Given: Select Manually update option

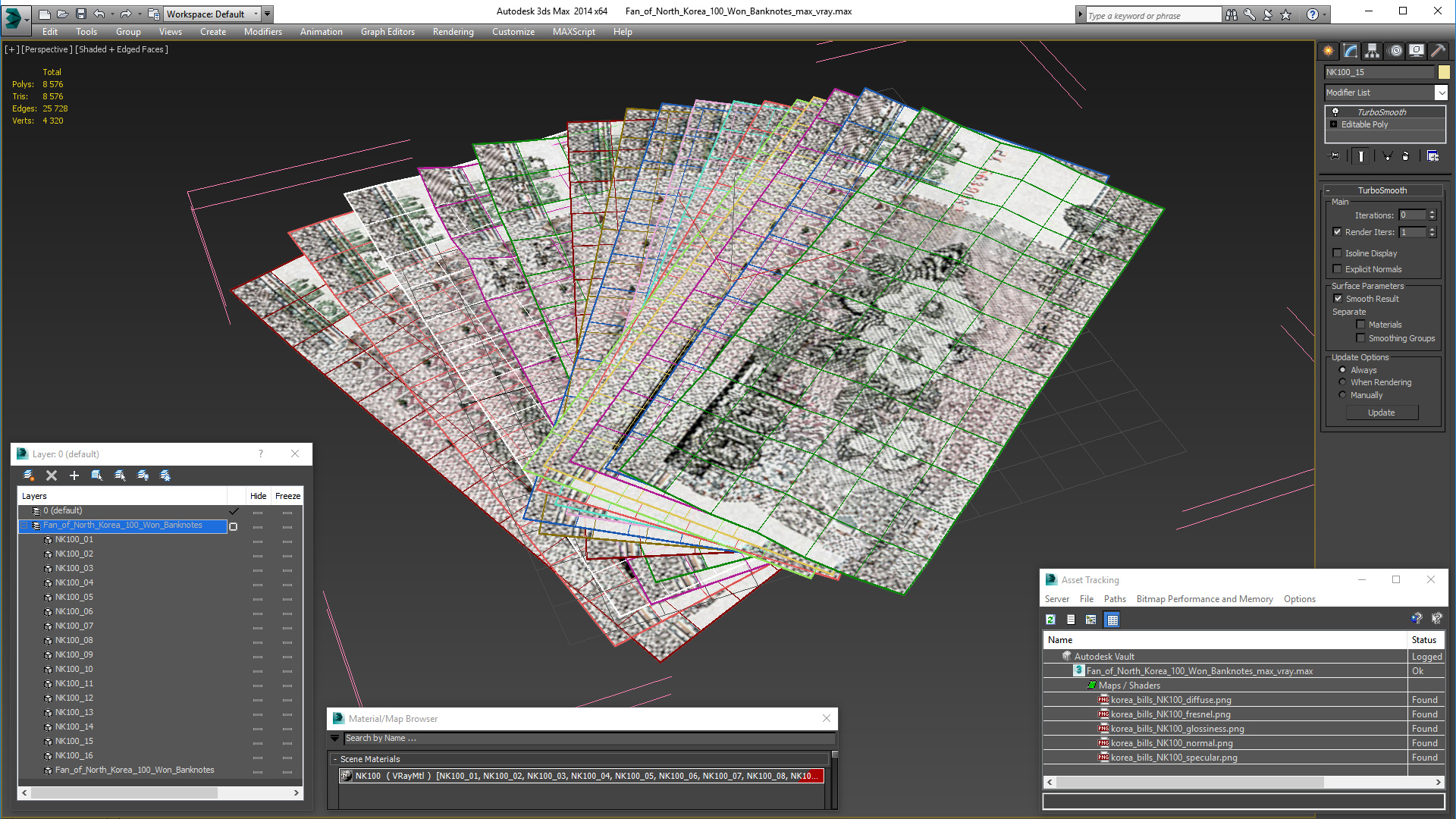Looking at the screenshot, I should [1342, 395].
